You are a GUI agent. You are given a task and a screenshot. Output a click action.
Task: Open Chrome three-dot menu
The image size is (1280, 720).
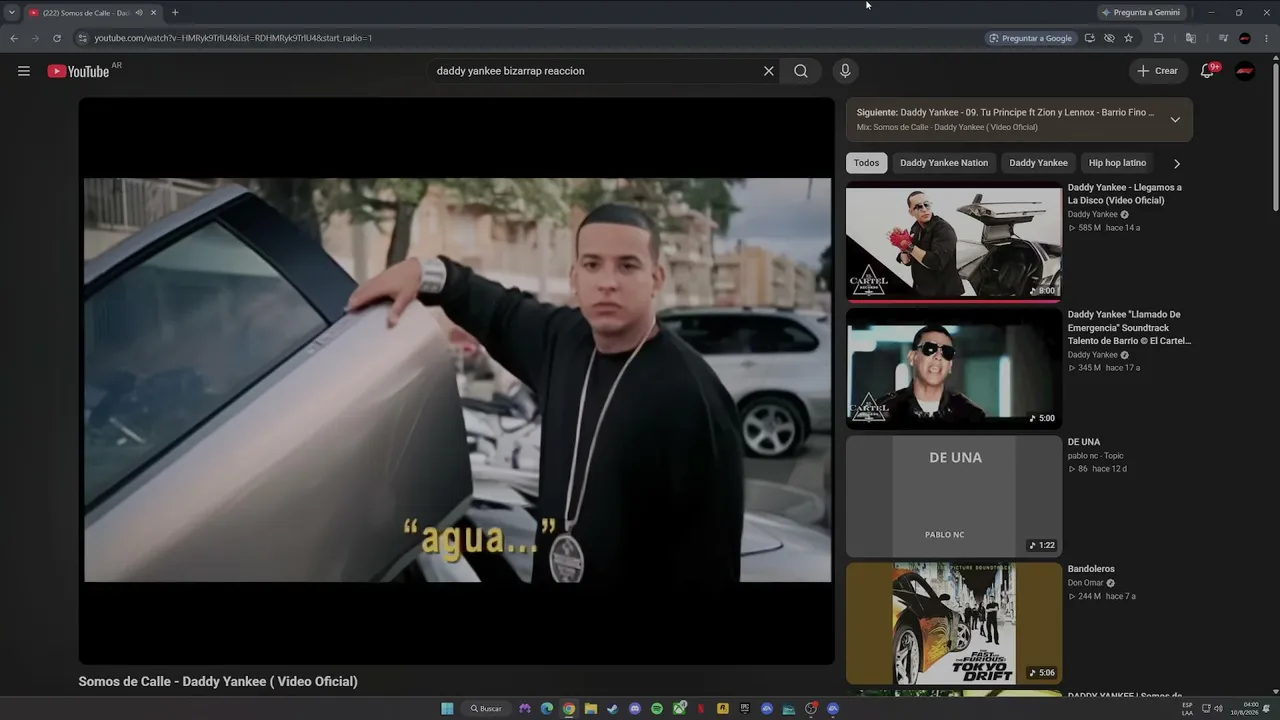point(1266,38)
